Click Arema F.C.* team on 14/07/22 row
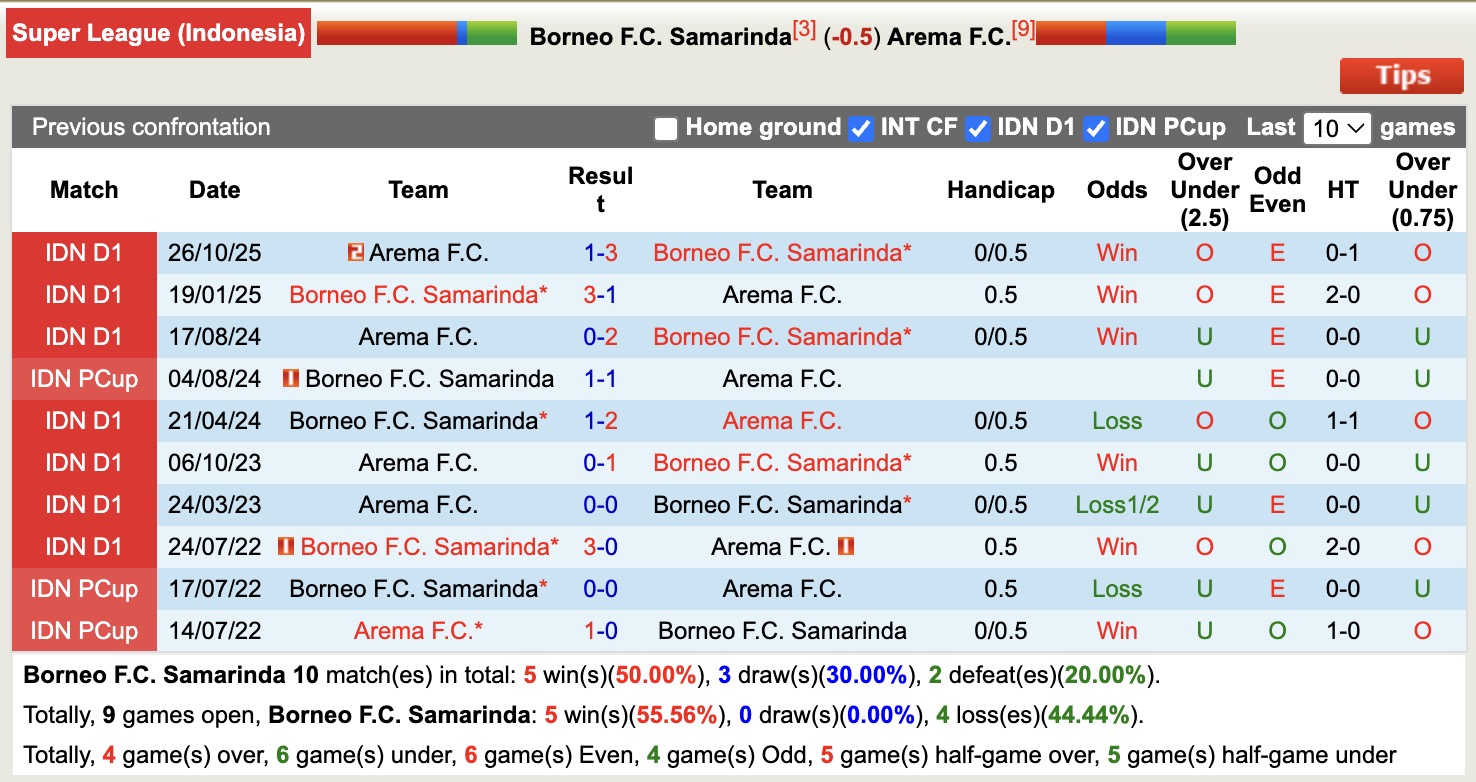Screen dimensions: 1476x782 (418, 631)
